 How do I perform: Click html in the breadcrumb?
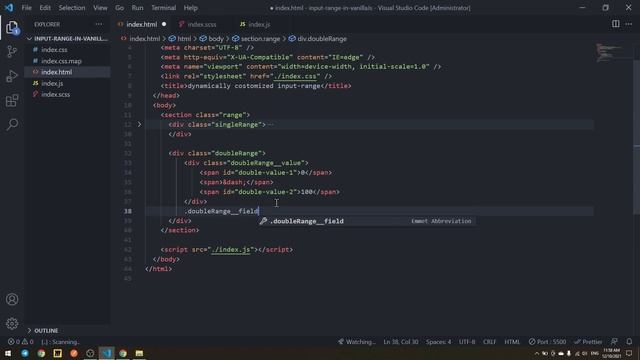184,39
